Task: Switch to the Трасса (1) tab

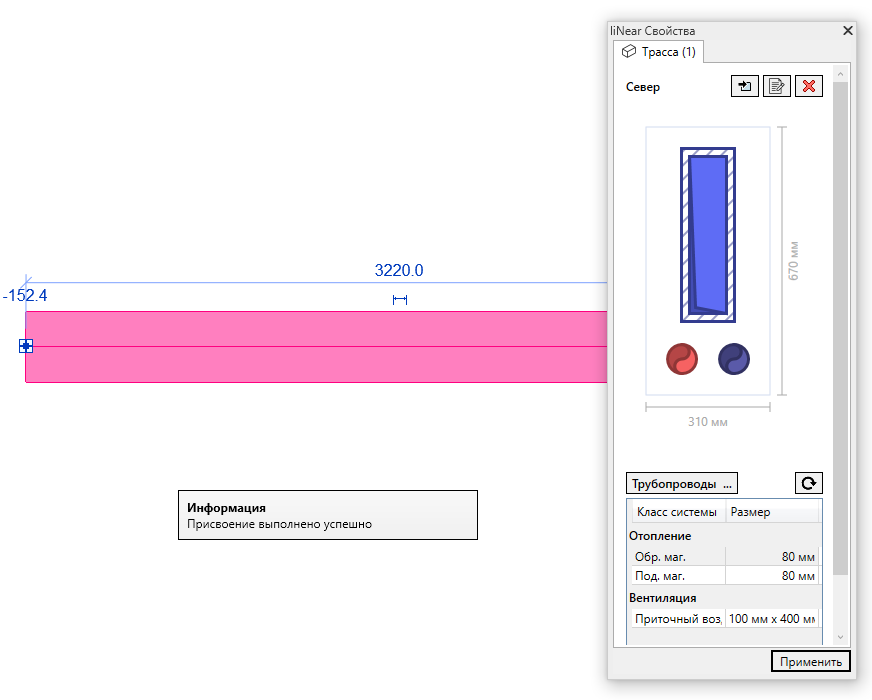Action: (659, 52)
